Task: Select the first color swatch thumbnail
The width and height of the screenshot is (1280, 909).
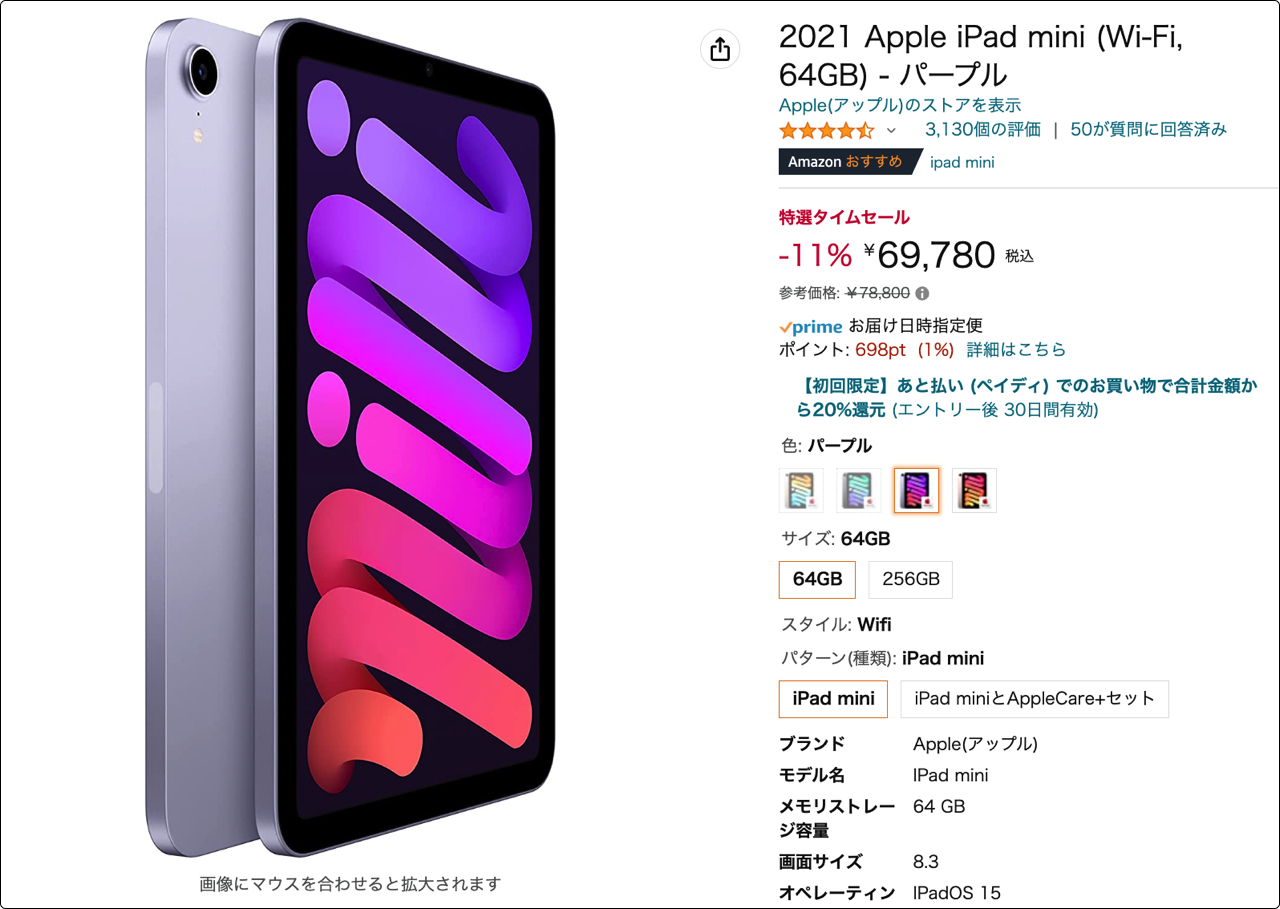Action: pos(801,490)
